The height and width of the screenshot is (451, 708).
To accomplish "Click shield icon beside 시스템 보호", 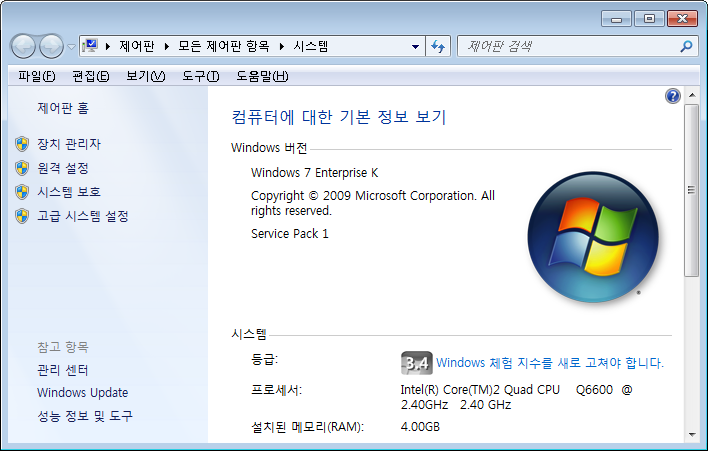I will pyautogui.click(x=22, y=192).
